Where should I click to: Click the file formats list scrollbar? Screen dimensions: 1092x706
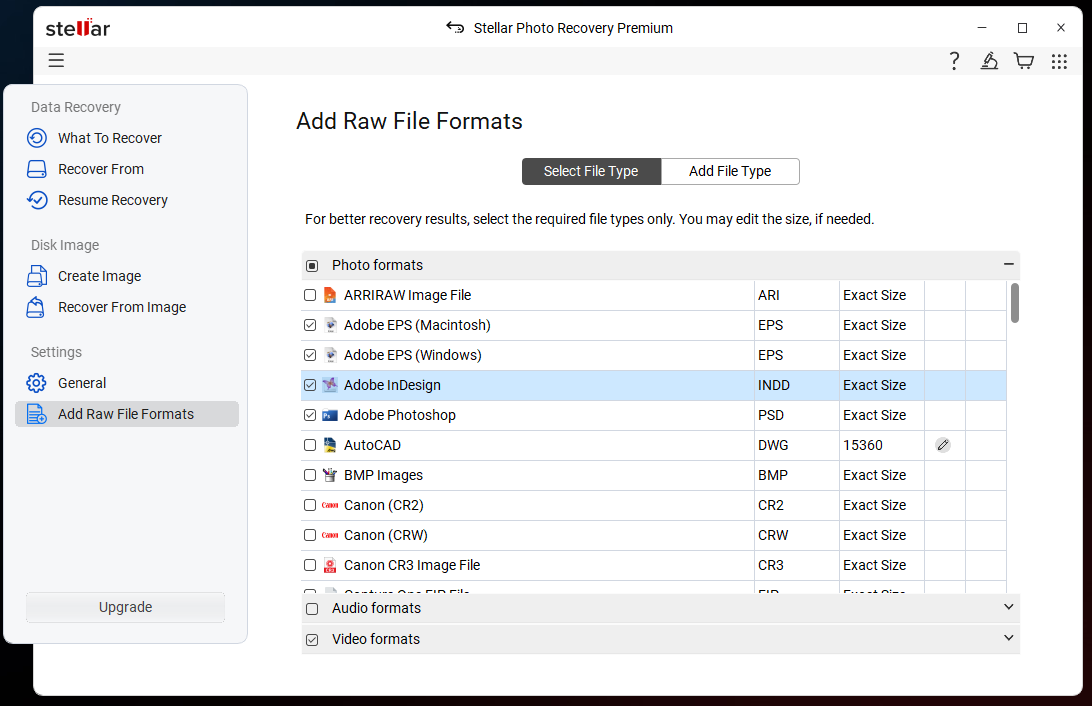1015,303
